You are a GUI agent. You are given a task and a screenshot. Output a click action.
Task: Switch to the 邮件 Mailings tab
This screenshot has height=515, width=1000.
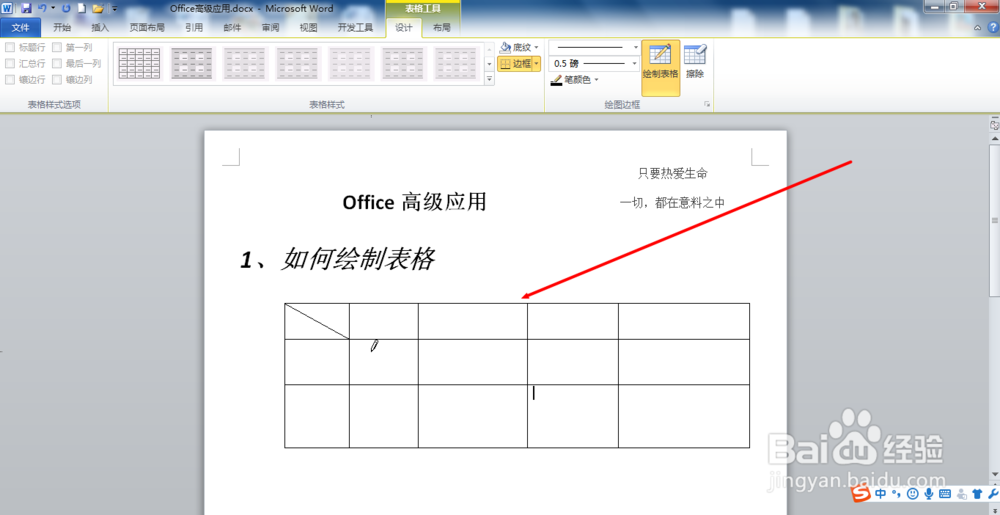click(x=232, y=27)
